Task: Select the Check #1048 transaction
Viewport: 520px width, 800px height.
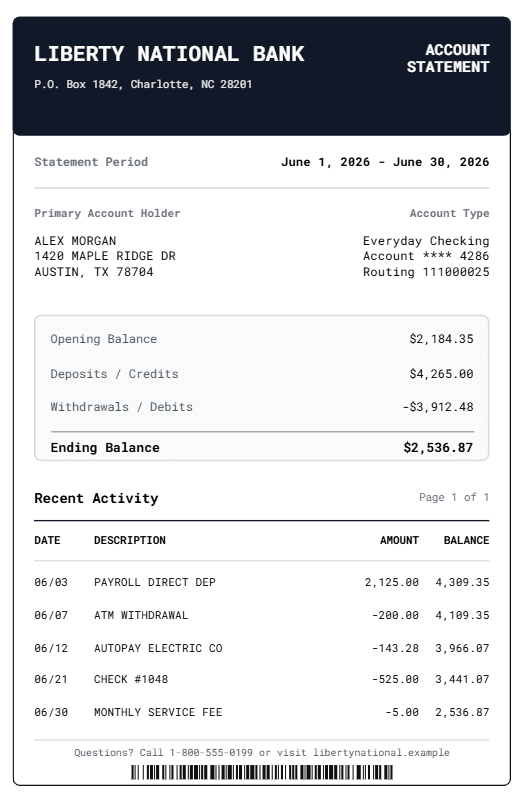Action: [262, 679]
